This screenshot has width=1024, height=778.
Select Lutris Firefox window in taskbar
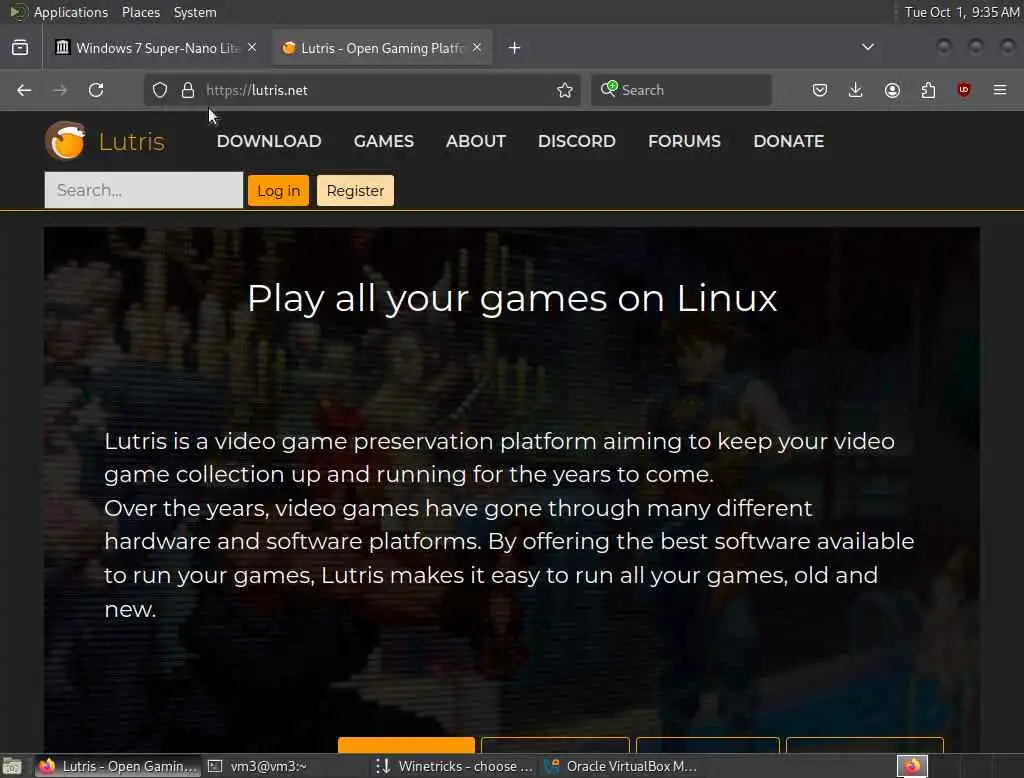coord(116,766)
